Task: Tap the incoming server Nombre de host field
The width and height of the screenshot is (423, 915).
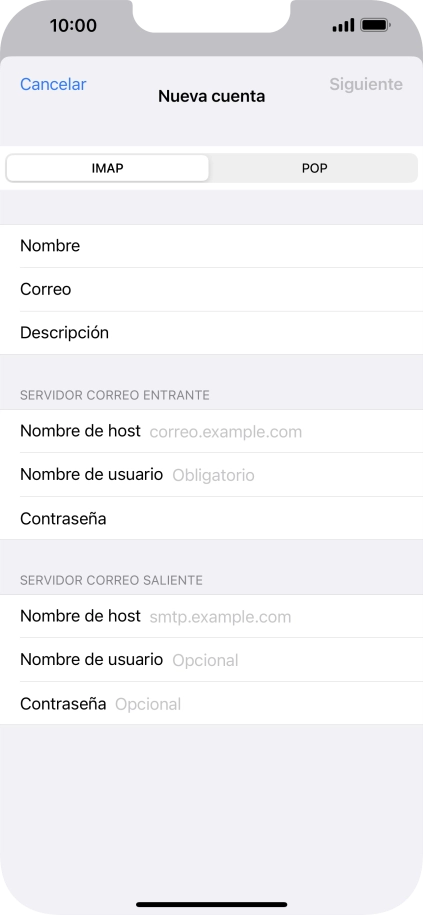Action: coord(211,431)
